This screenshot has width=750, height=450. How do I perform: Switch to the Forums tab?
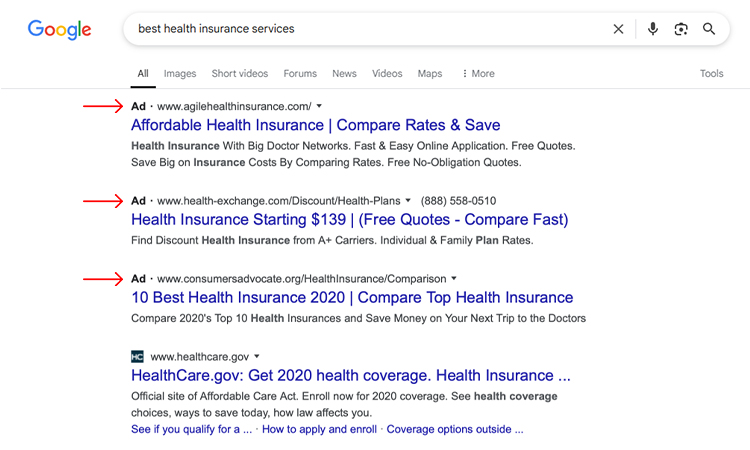click(x=300, y=74)
